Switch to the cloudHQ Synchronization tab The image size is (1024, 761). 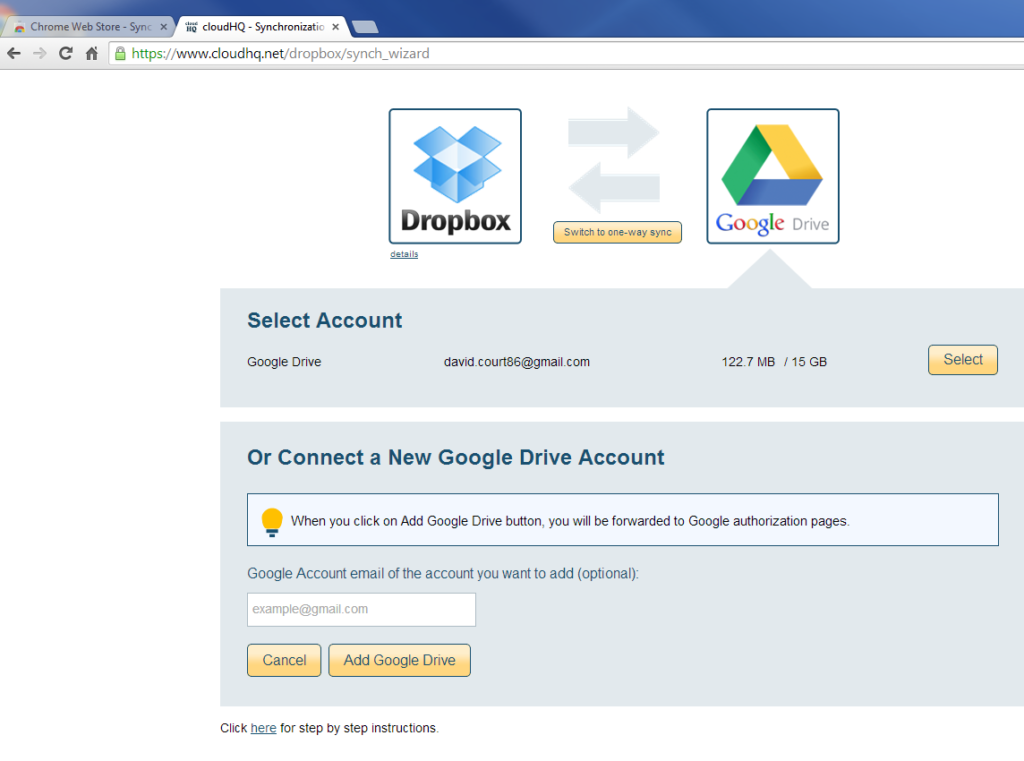[x=255, y=27]
